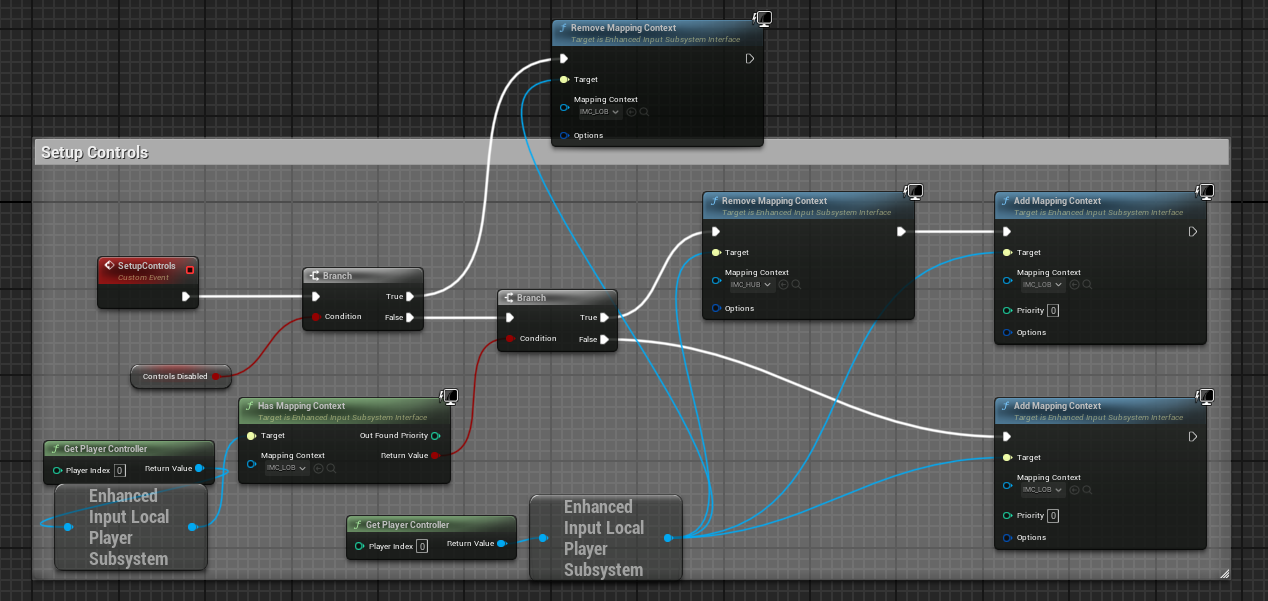Click Options pin on IMC_HUB Remove Mapping Context node

pyautogui.click(x=717, y=309)
